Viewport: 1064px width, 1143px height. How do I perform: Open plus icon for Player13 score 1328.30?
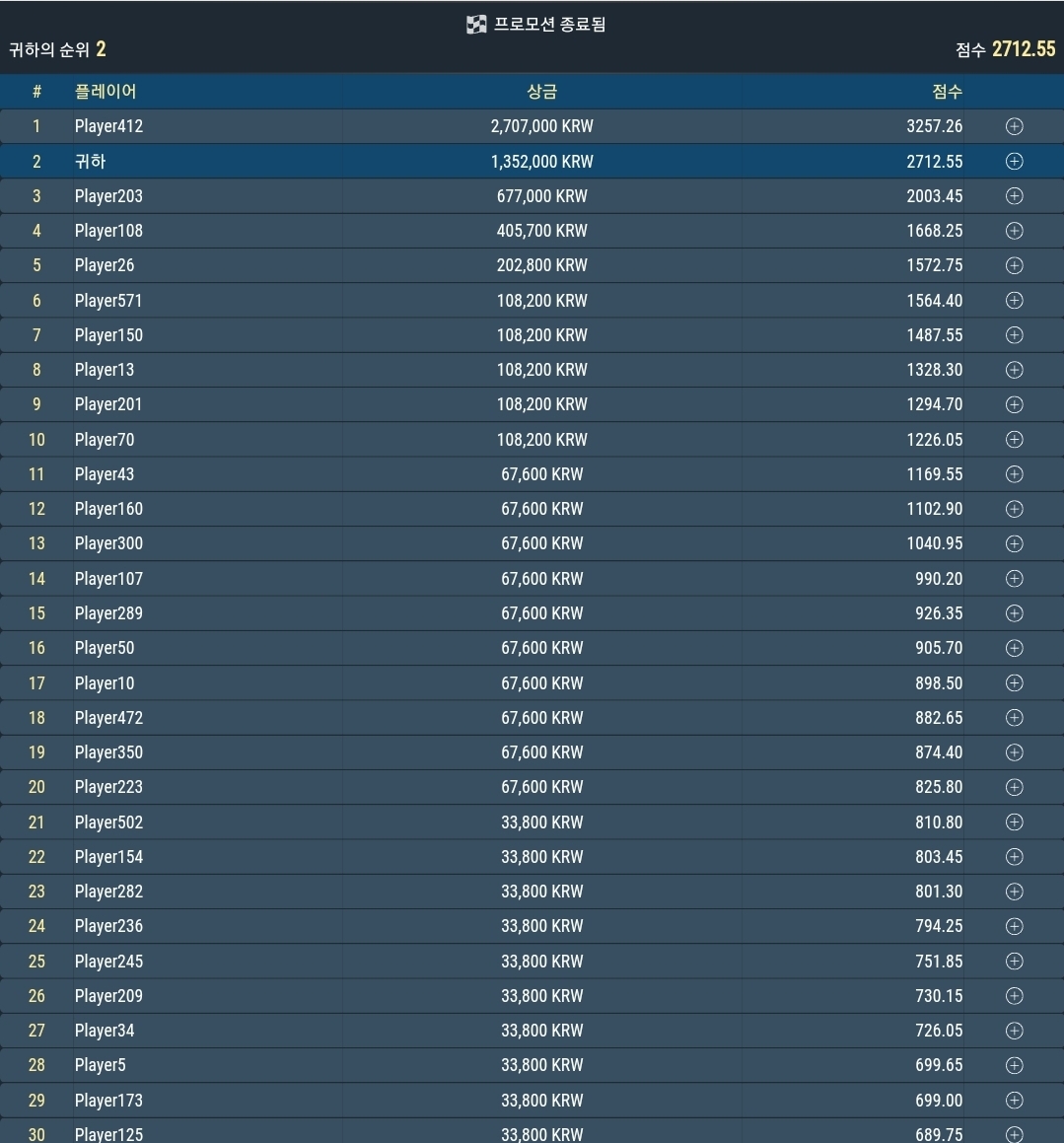coord(1014,370)
